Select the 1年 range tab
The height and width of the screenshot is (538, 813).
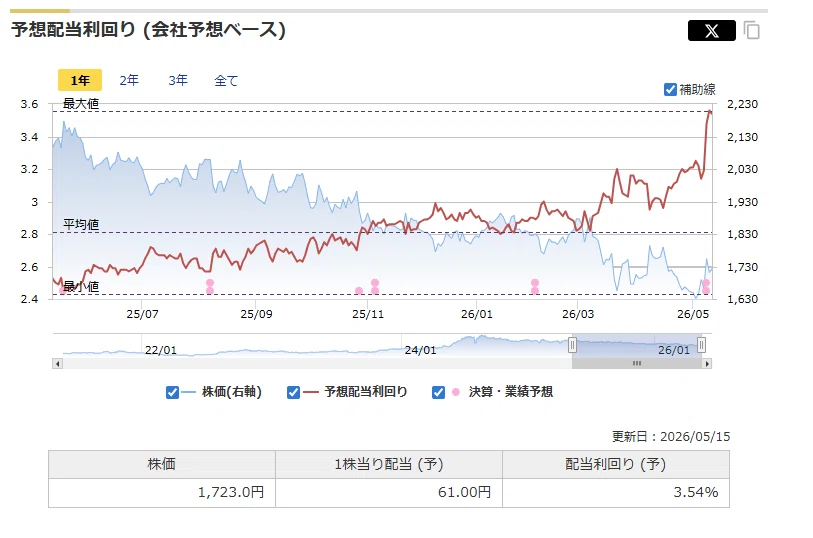[80, 80]
